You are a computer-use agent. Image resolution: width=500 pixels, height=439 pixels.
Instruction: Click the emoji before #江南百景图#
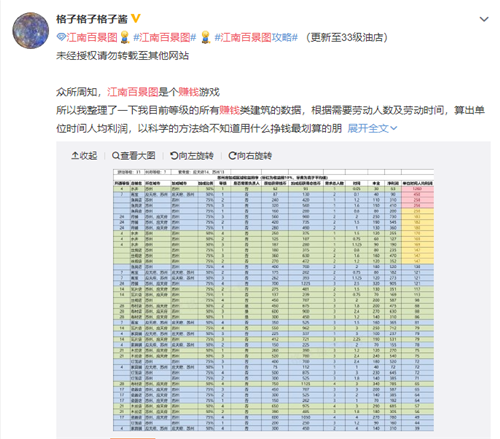pos(125,37)
